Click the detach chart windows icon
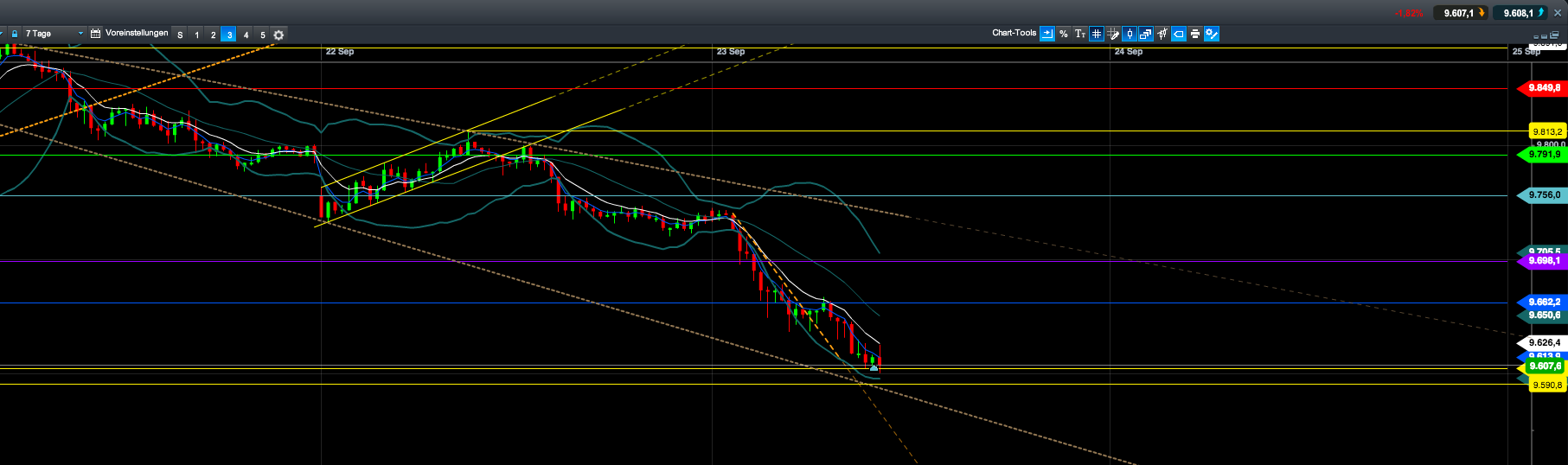The height and width of the screenshot is (465, 1568). coord(1146,34)
